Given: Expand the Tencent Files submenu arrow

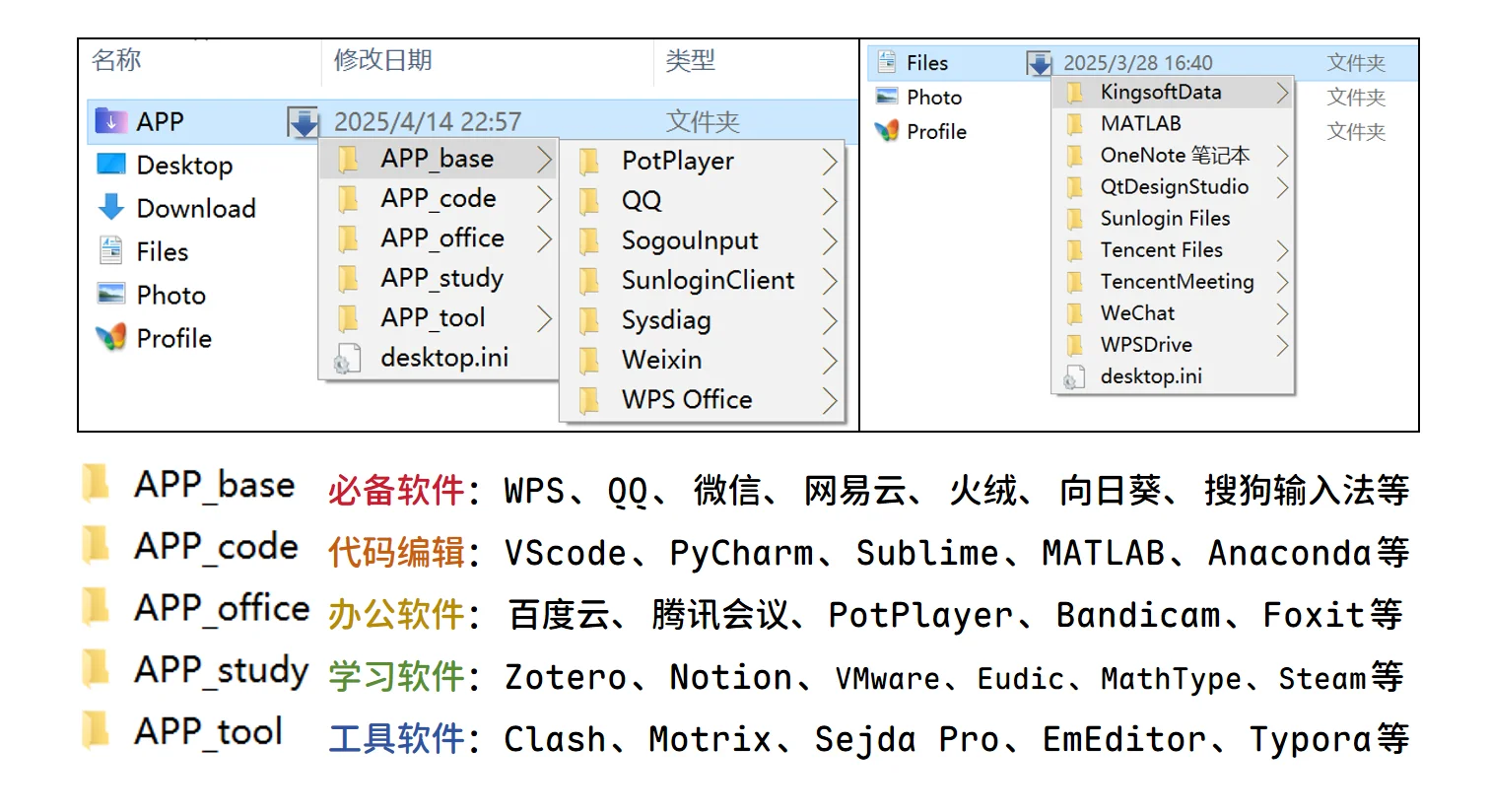Looking at the screenshot, I should [1282, 250].
